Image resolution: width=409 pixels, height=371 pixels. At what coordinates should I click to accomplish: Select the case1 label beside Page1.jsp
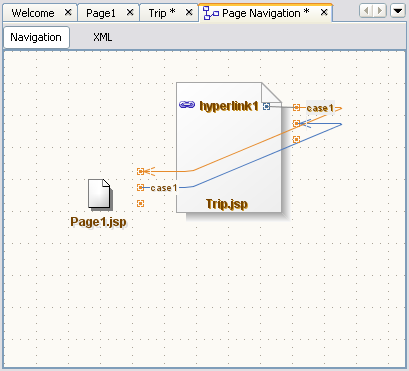point(164,188)
